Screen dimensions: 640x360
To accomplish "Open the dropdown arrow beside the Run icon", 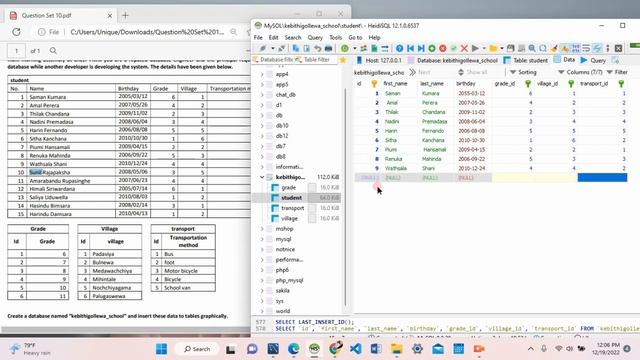I will [484, 49].
